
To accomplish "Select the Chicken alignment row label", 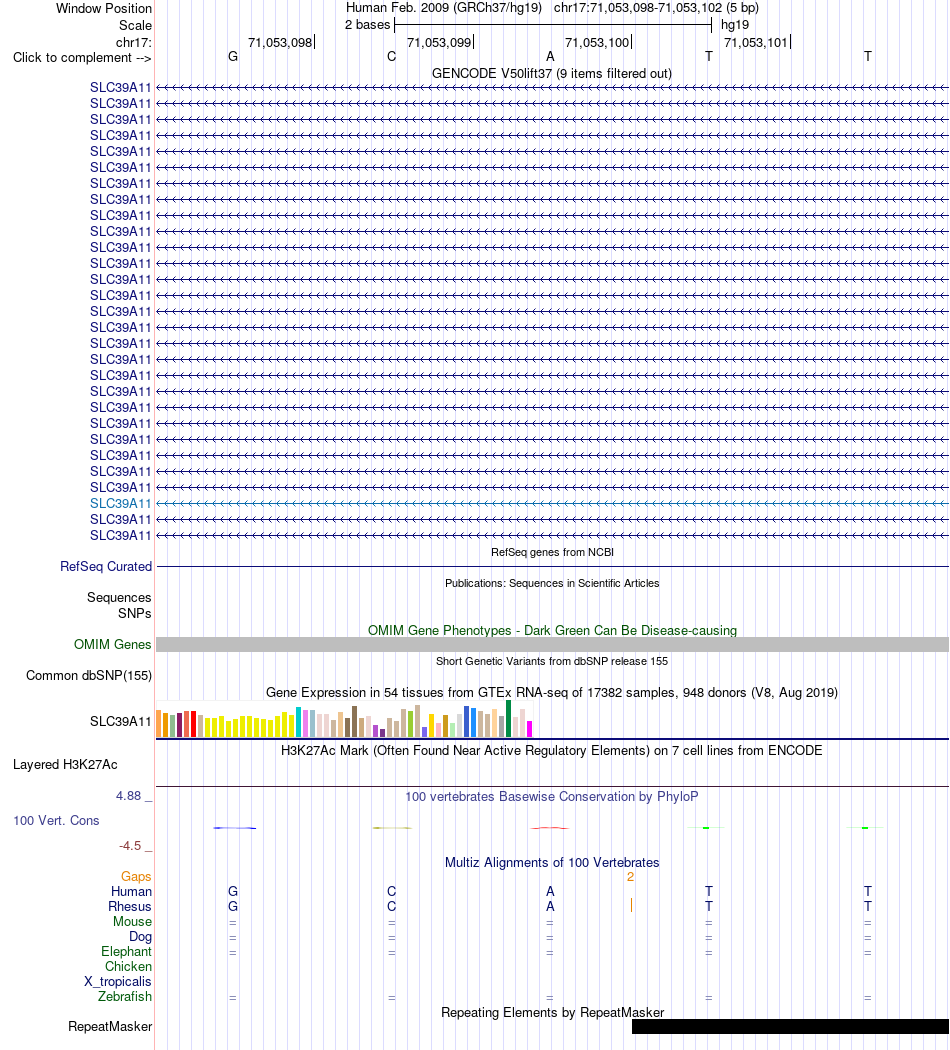I will [x=129, y=967].
